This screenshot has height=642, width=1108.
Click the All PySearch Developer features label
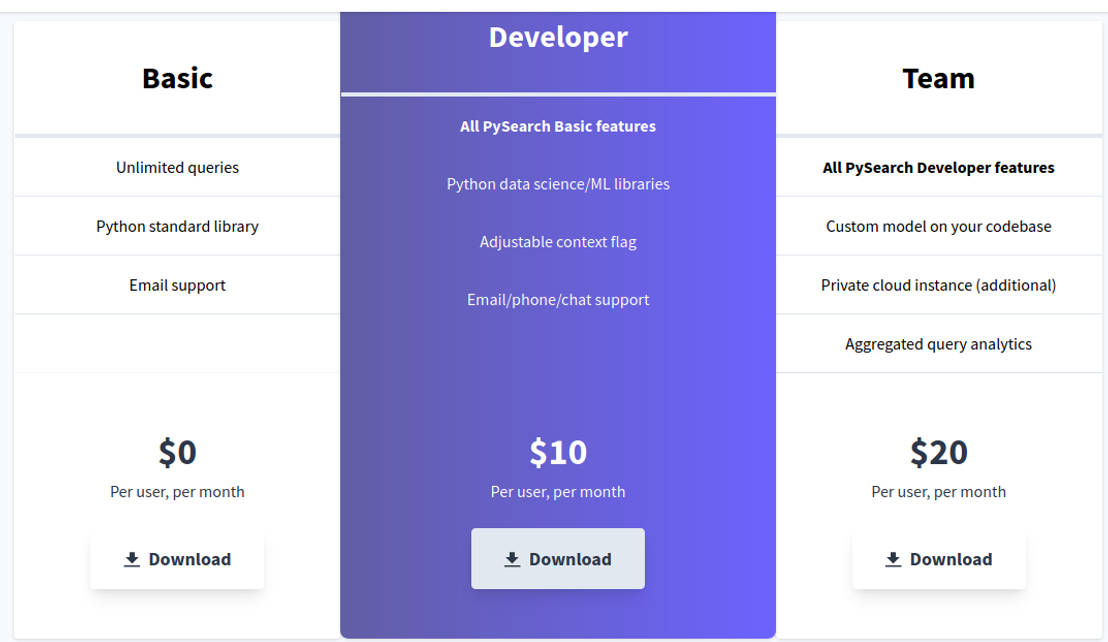pos(938,167)
